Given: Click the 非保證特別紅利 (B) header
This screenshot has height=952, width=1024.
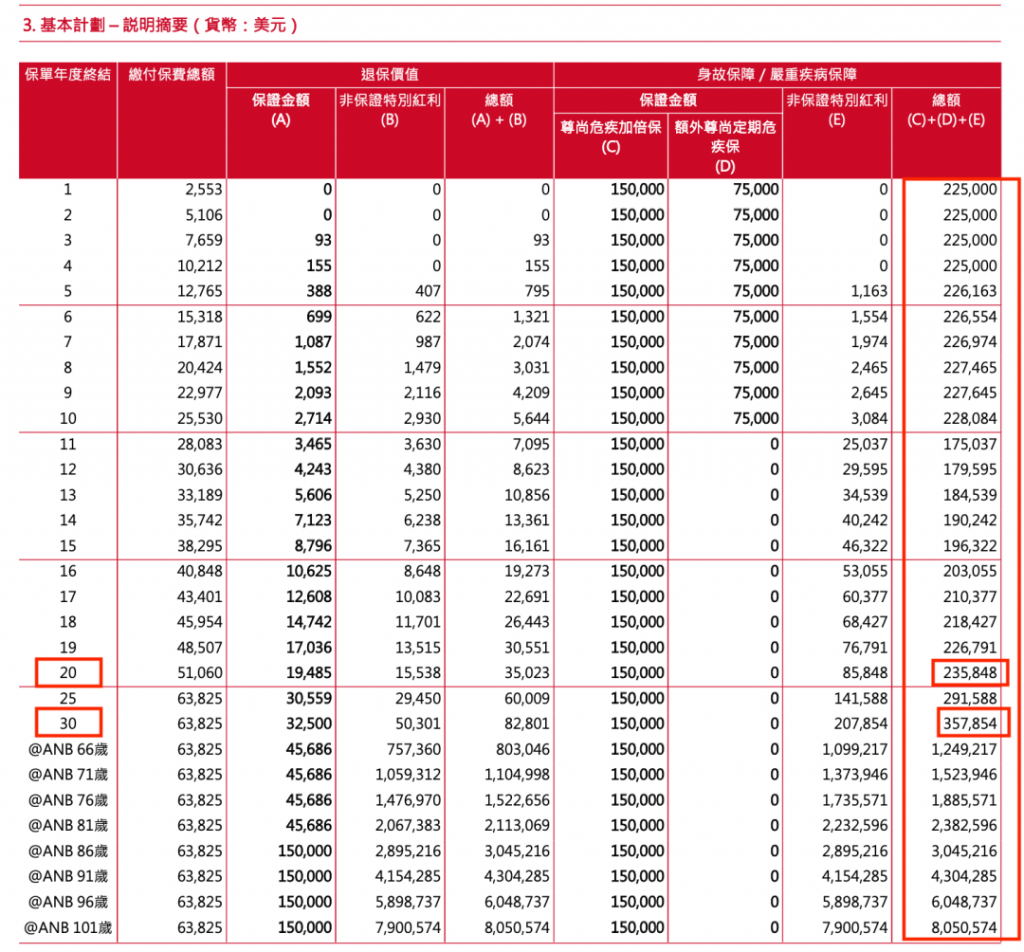Looking at the screenshot, I should (x=390, y=109).
